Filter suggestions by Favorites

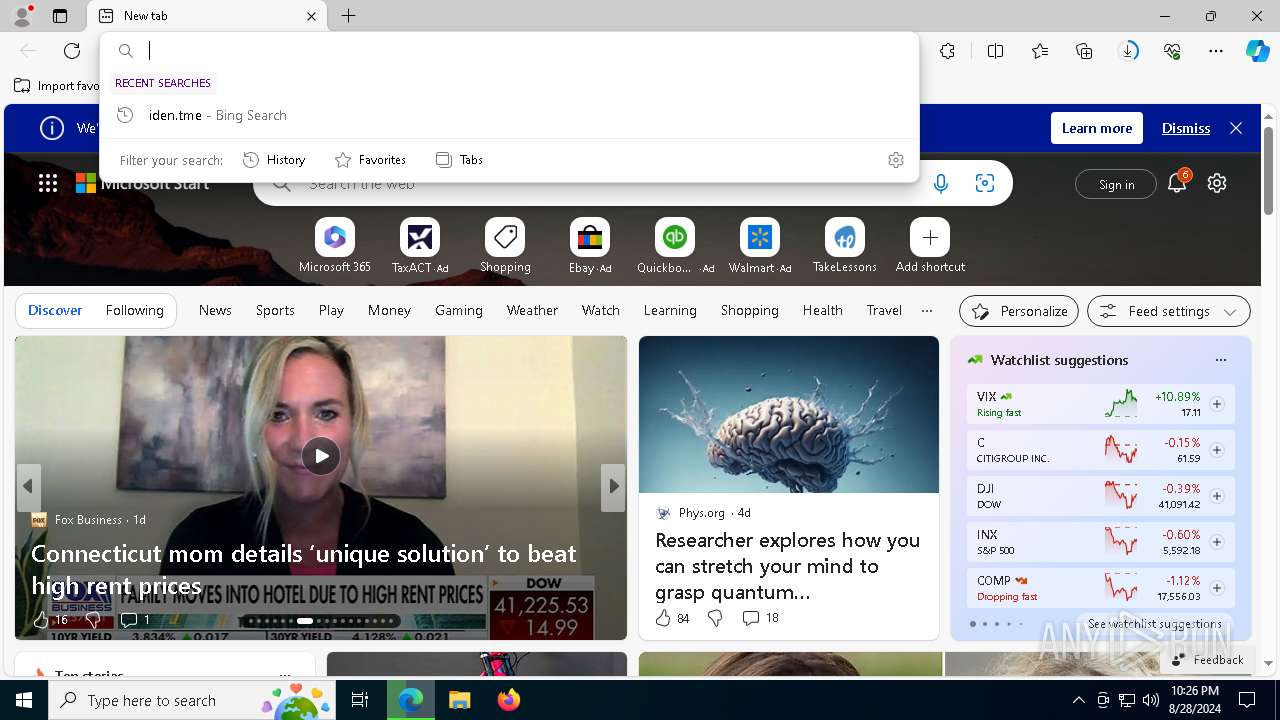pyautogui.click(x=370, y=160)
